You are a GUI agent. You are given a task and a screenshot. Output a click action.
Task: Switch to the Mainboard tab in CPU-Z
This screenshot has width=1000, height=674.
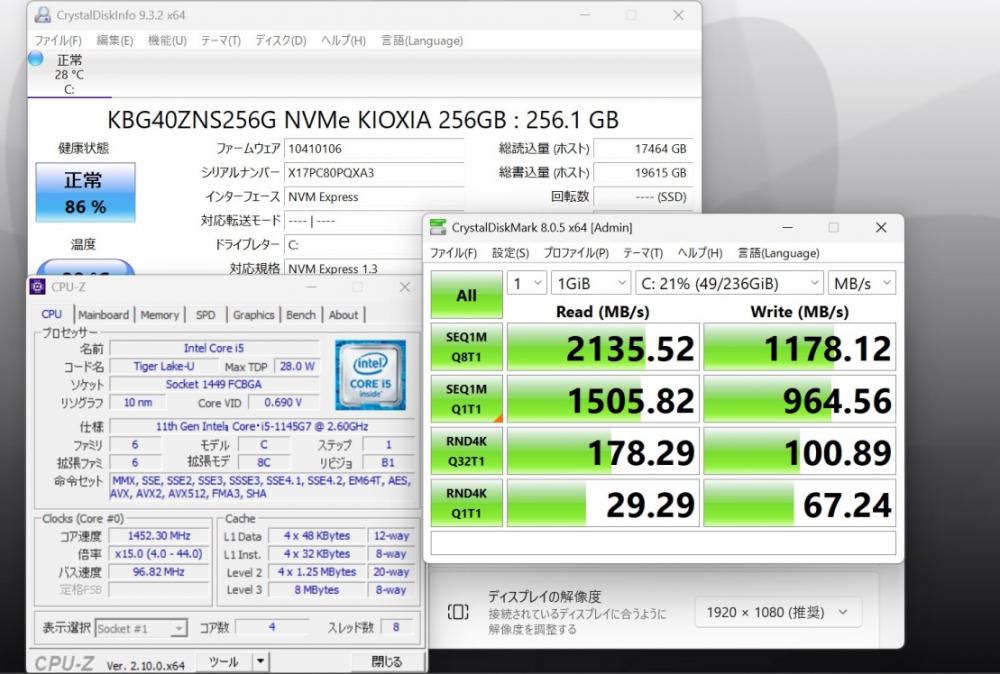point(103,314)
